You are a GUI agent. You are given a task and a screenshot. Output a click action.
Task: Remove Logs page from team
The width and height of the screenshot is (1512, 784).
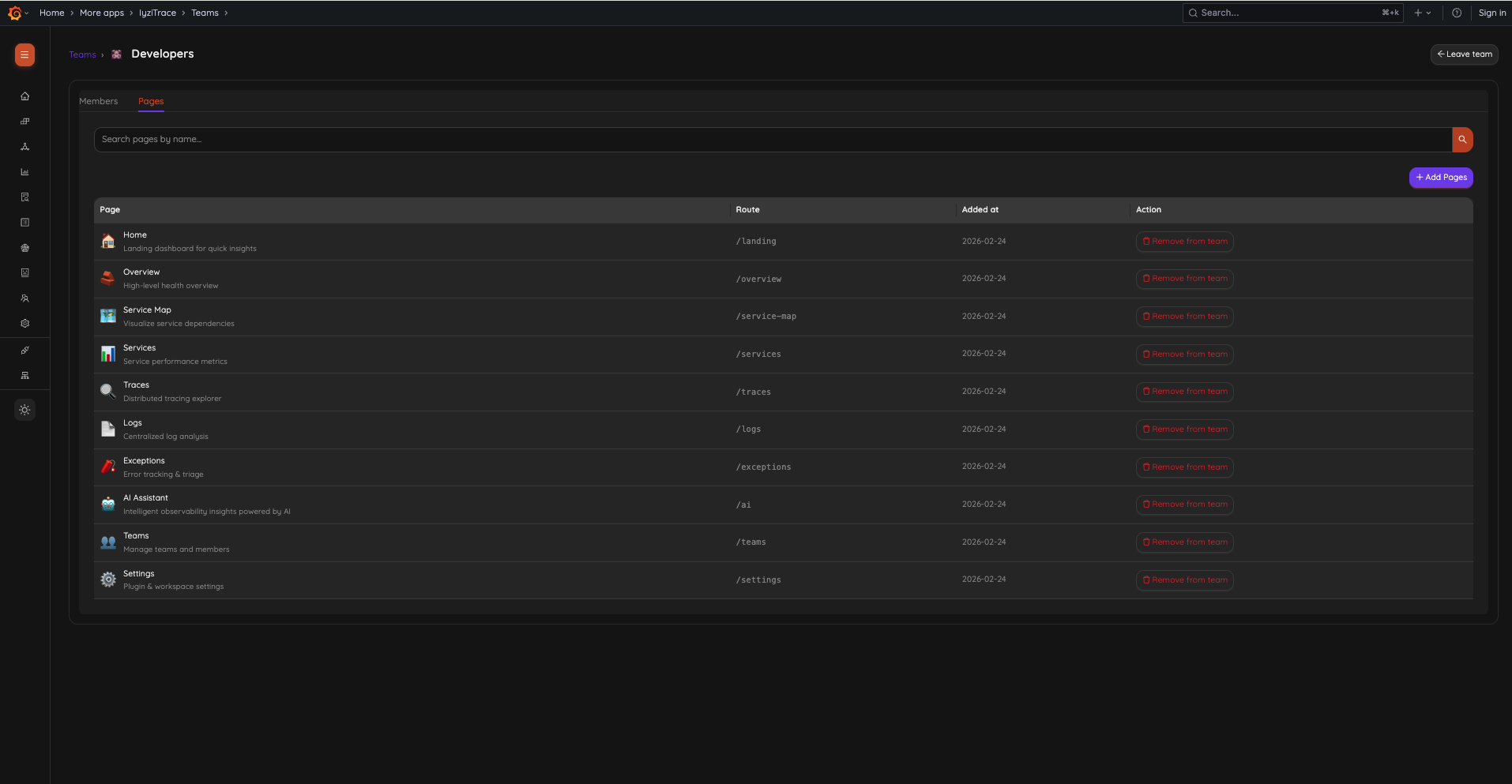pyautogui.click(x=1184, y=430)
